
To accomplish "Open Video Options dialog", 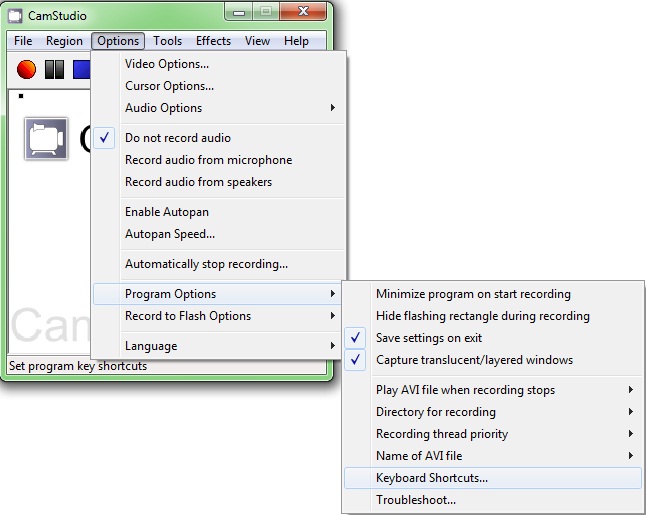I will (x=219, y=64).
